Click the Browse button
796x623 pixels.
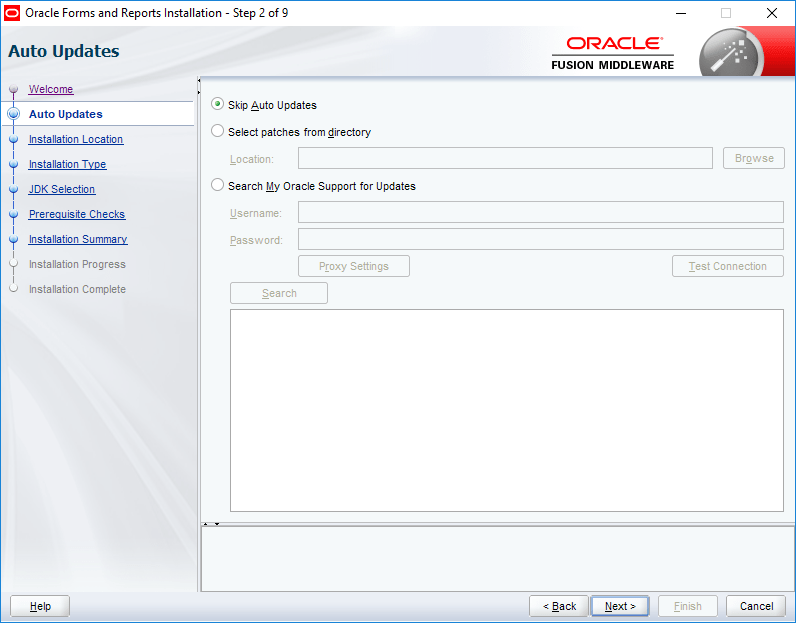[x=754, y=158]
